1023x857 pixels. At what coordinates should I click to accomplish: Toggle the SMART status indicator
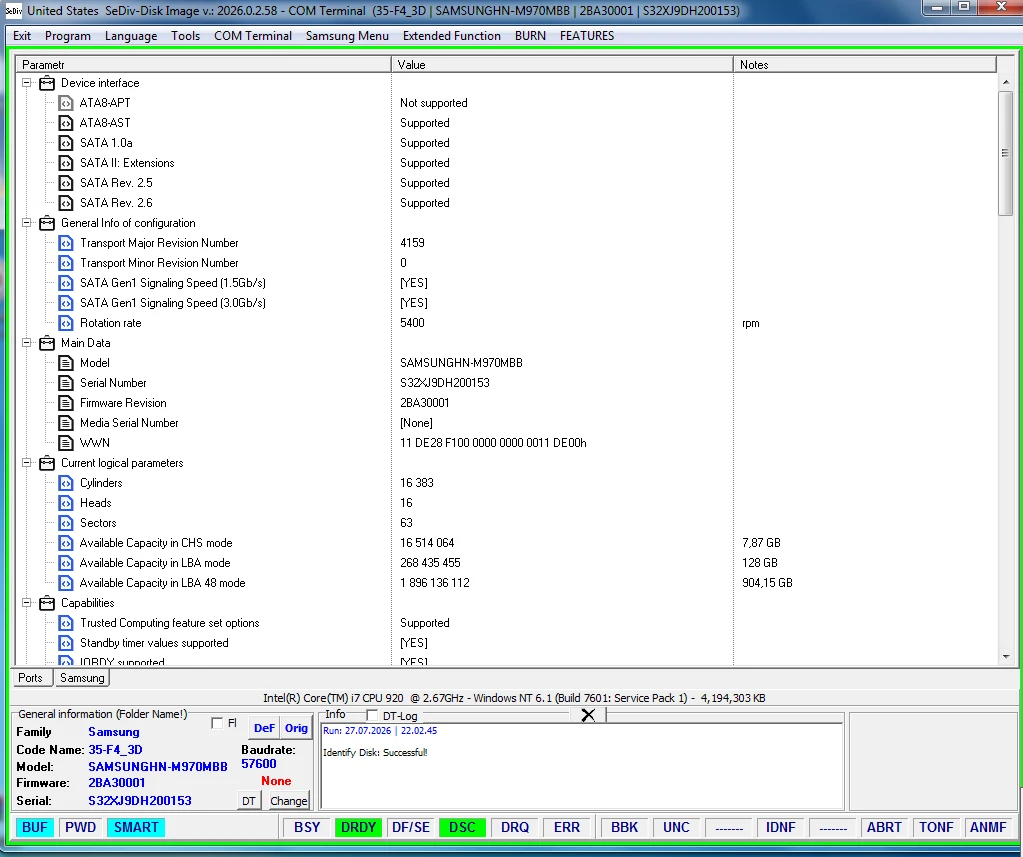pos(136,827)
